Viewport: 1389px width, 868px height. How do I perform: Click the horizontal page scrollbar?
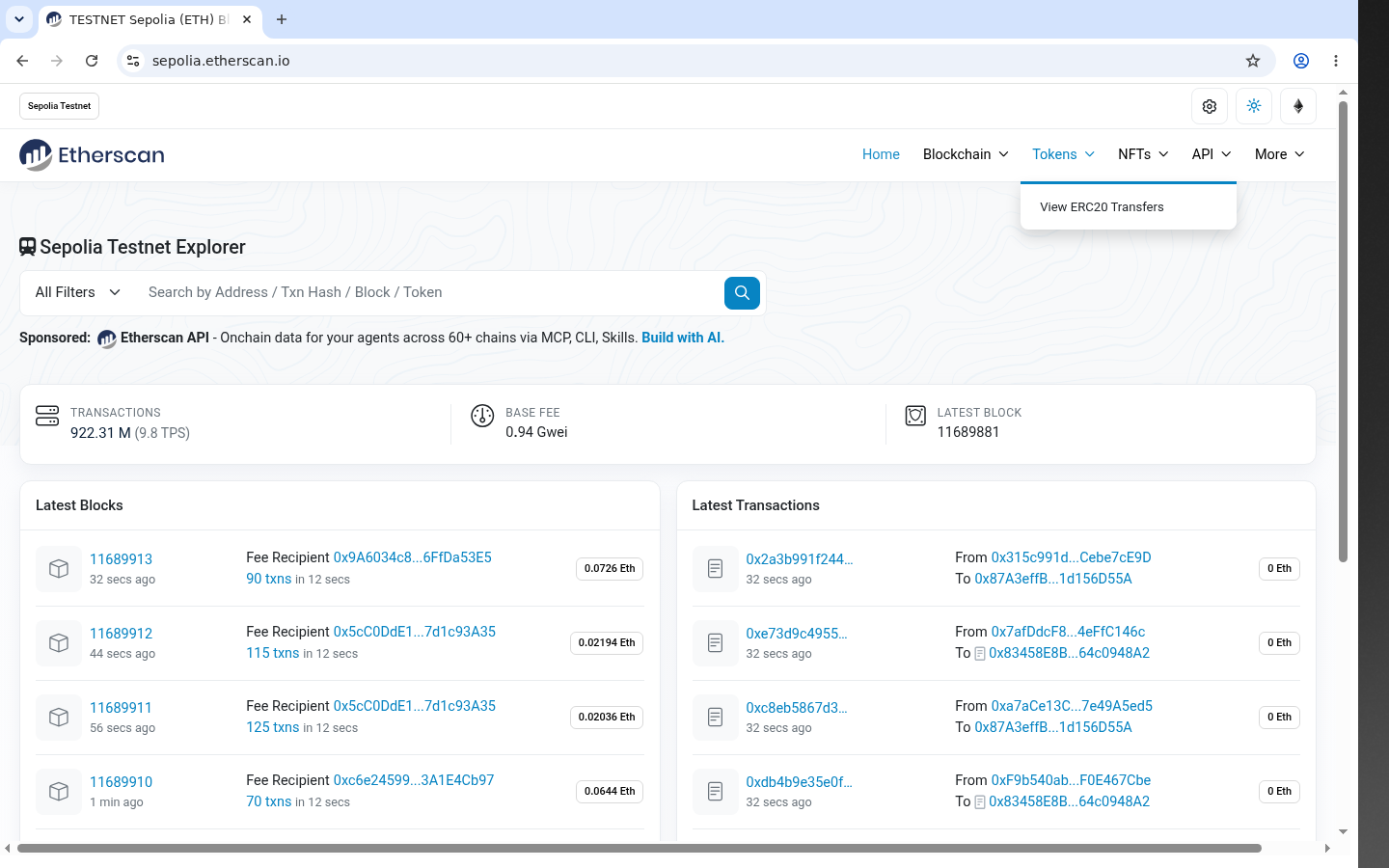tap(640, 849)
